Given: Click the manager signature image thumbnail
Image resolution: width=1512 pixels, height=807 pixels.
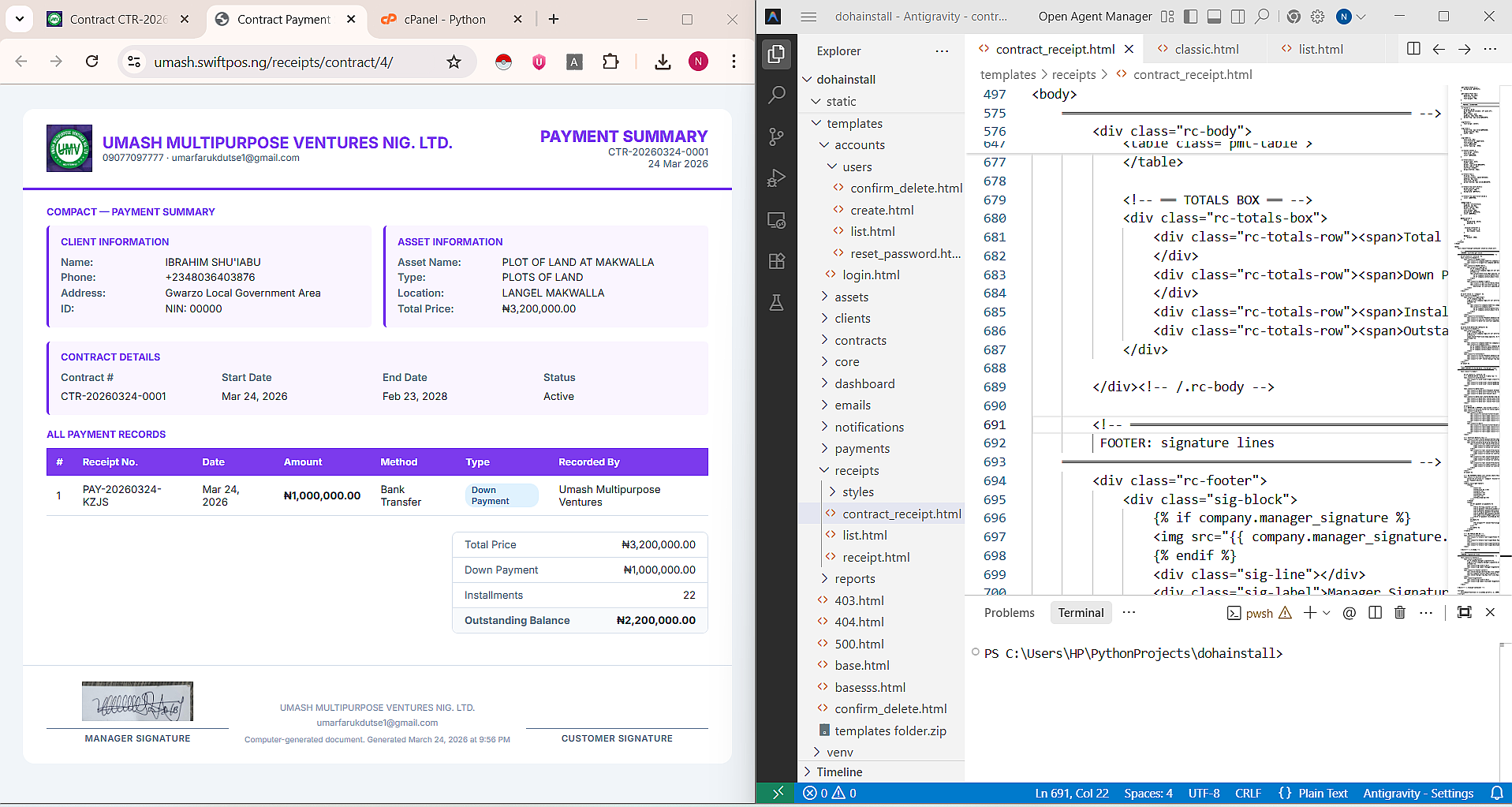Looking at the screenshot, I should [x=137, y=701].
